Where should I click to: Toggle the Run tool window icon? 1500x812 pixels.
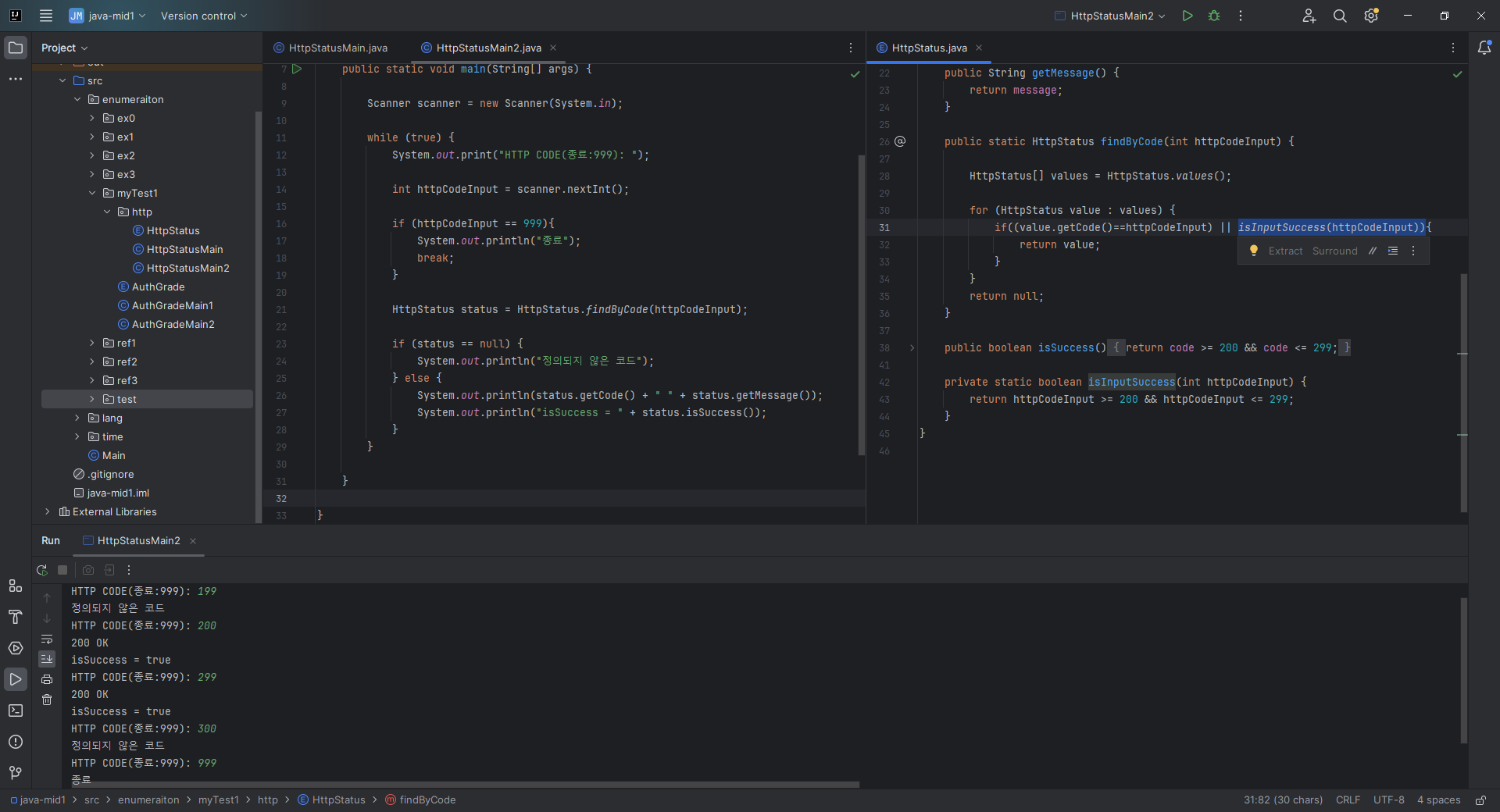click(x=16, y=679)
